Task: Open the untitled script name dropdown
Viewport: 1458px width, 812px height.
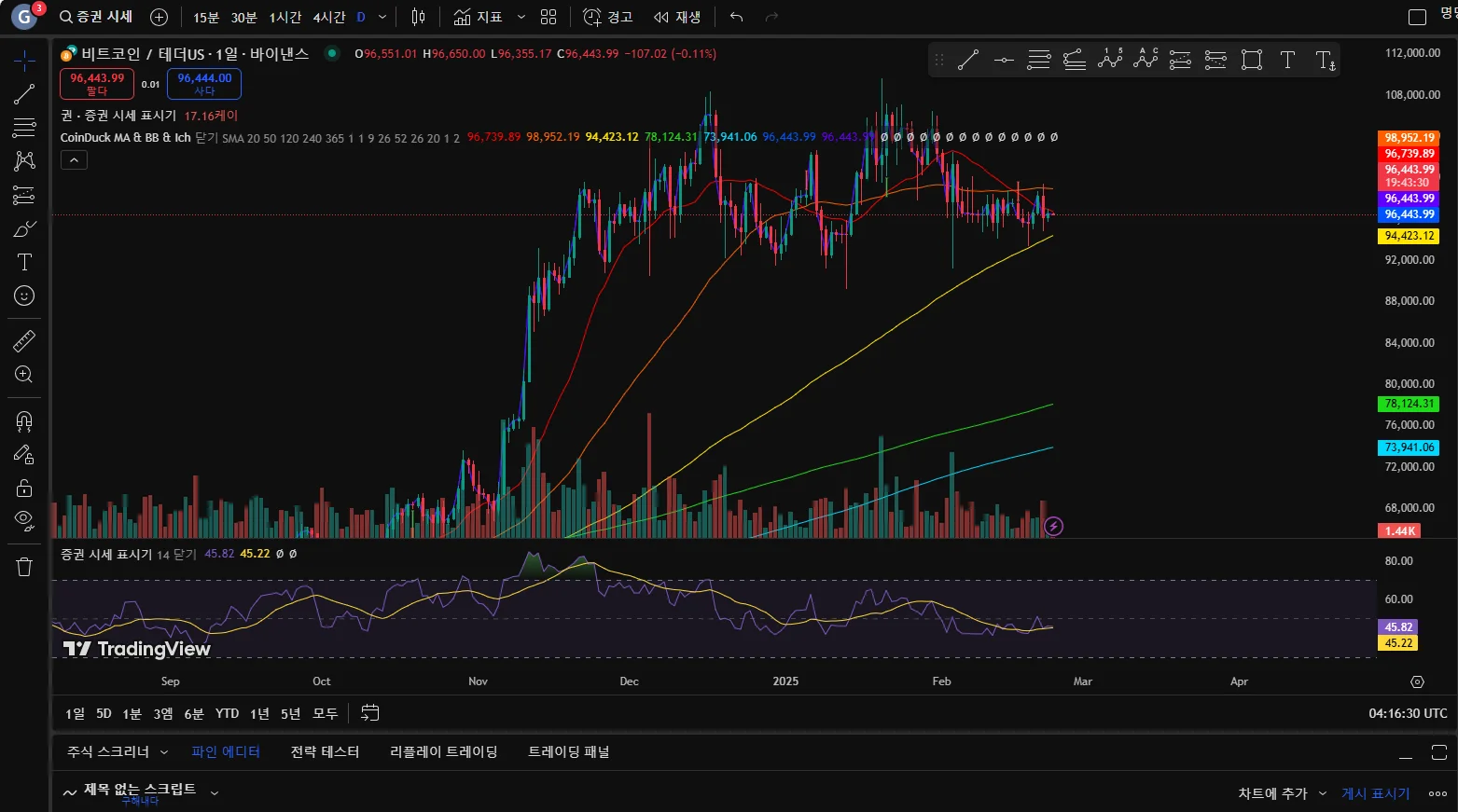Action: pos(215,792)
